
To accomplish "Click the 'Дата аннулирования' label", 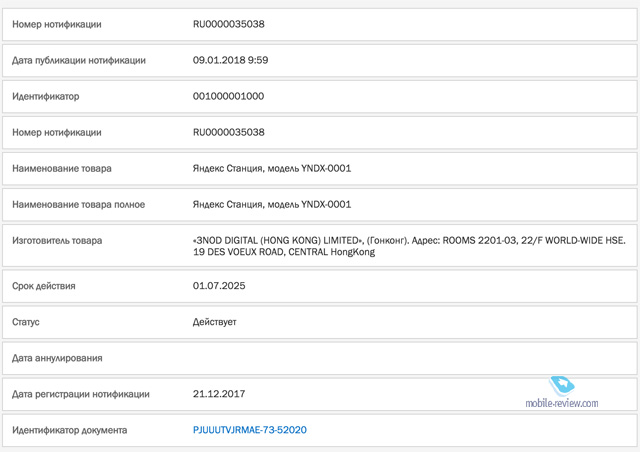I will (57, 358).
